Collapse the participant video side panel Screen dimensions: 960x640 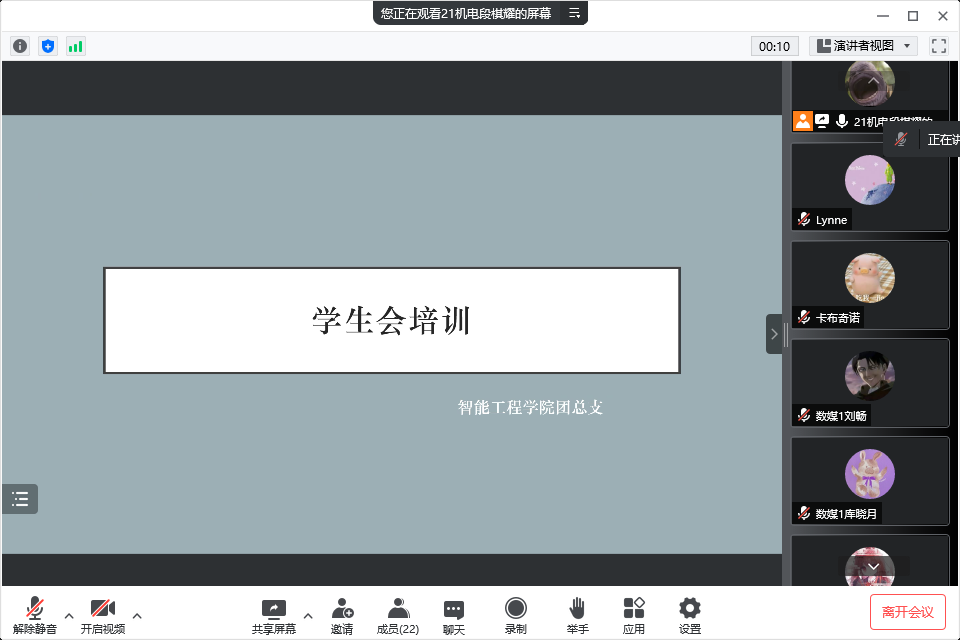coord(774,334)
